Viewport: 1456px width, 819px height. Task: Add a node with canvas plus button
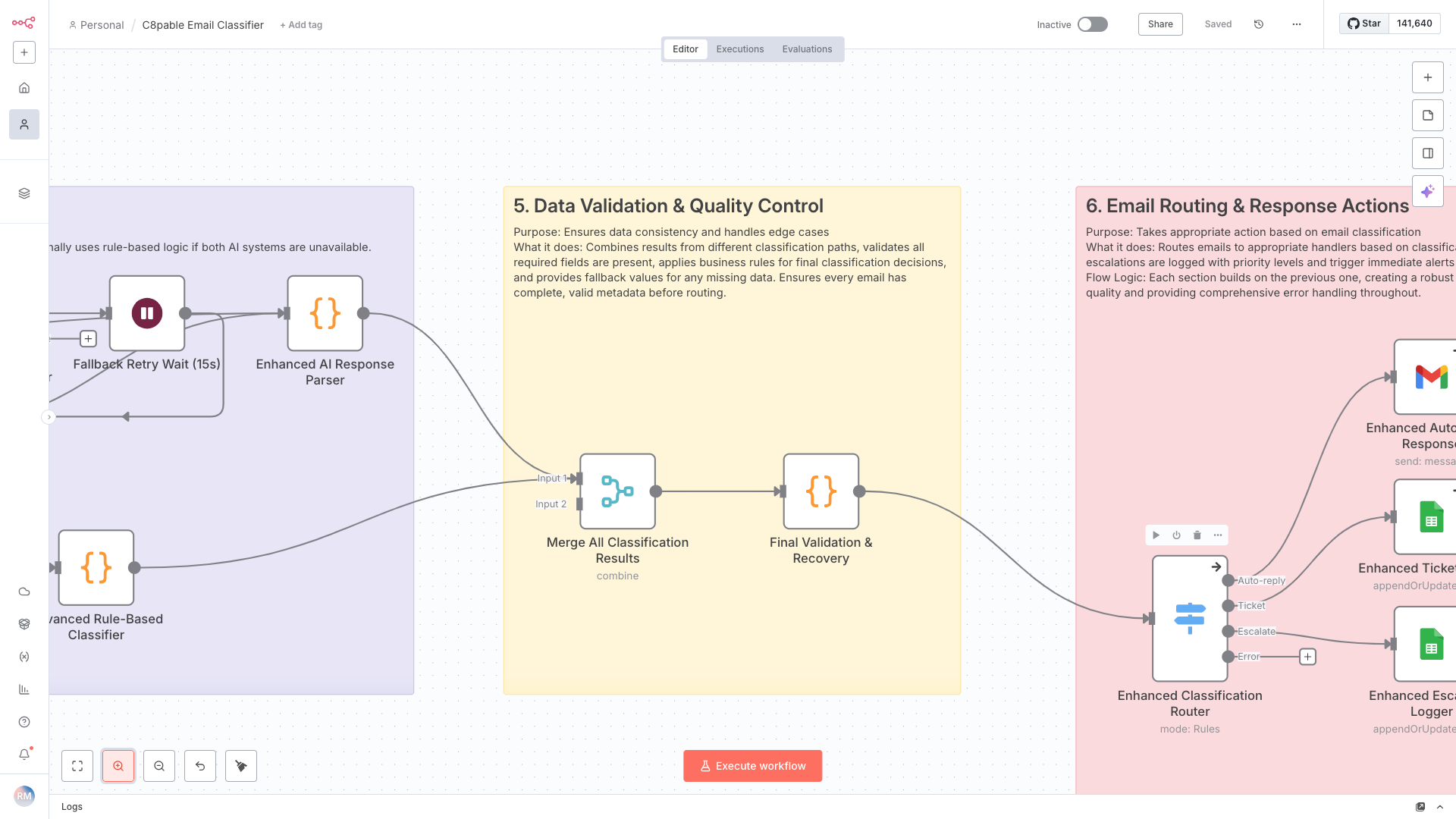(1428, 77)
